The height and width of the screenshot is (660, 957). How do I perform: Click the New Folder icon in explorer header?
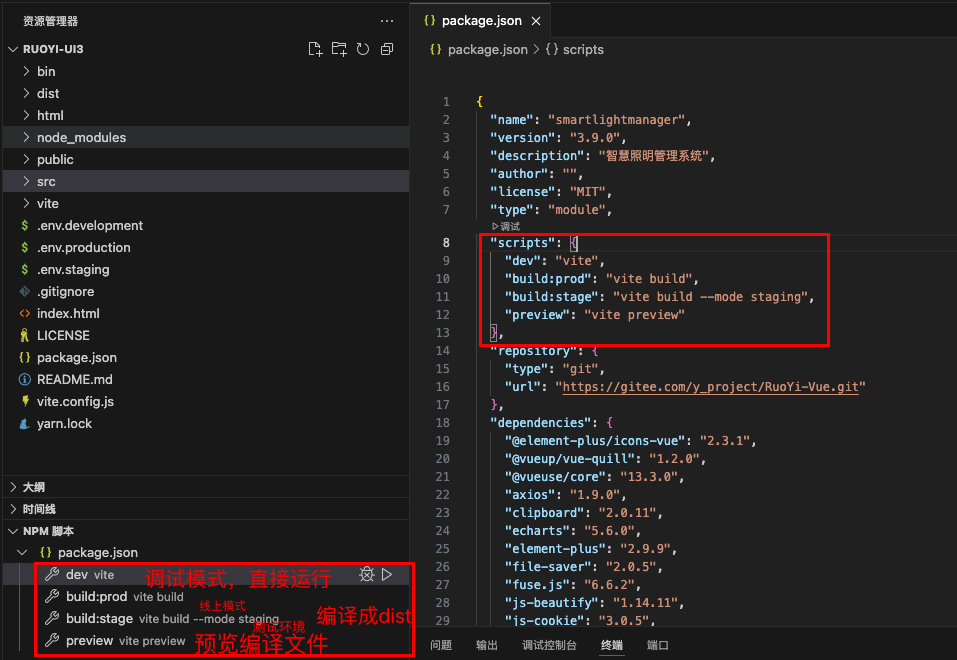click(x=339, y=49)
